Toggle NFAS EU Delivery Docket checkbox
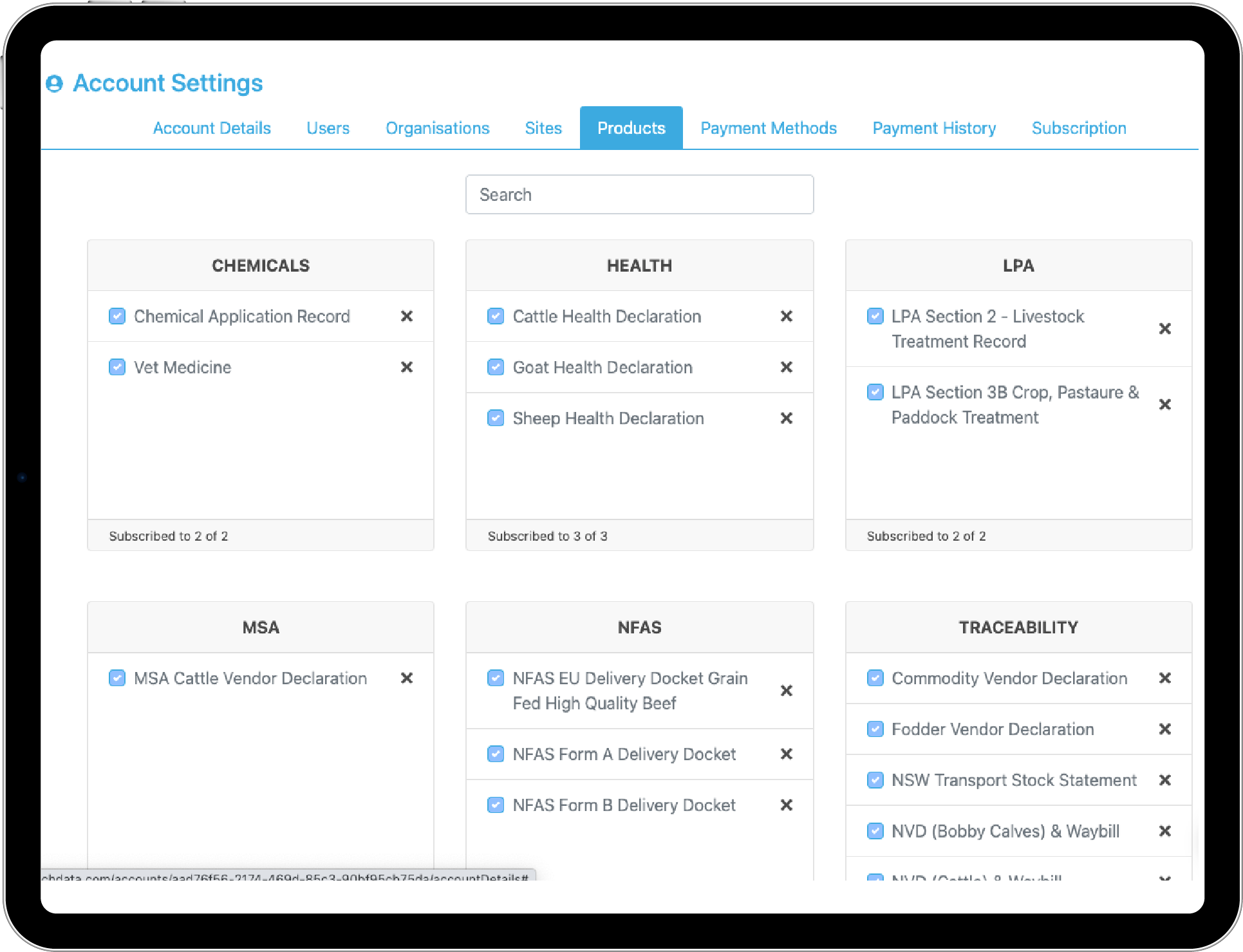 click(x=496, y=678)
